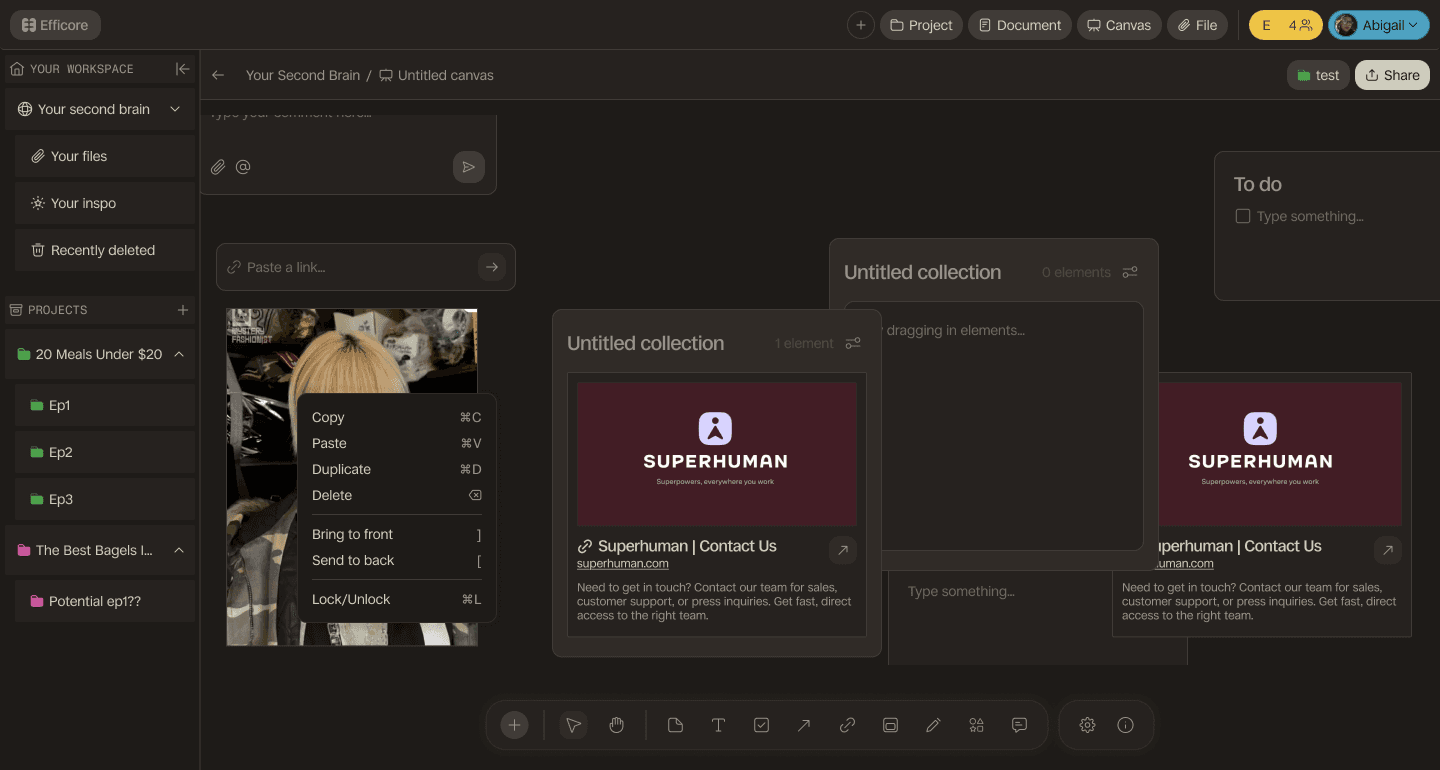Click the Type something note field below the collection
1440x770 pixels.
point(961,591)
